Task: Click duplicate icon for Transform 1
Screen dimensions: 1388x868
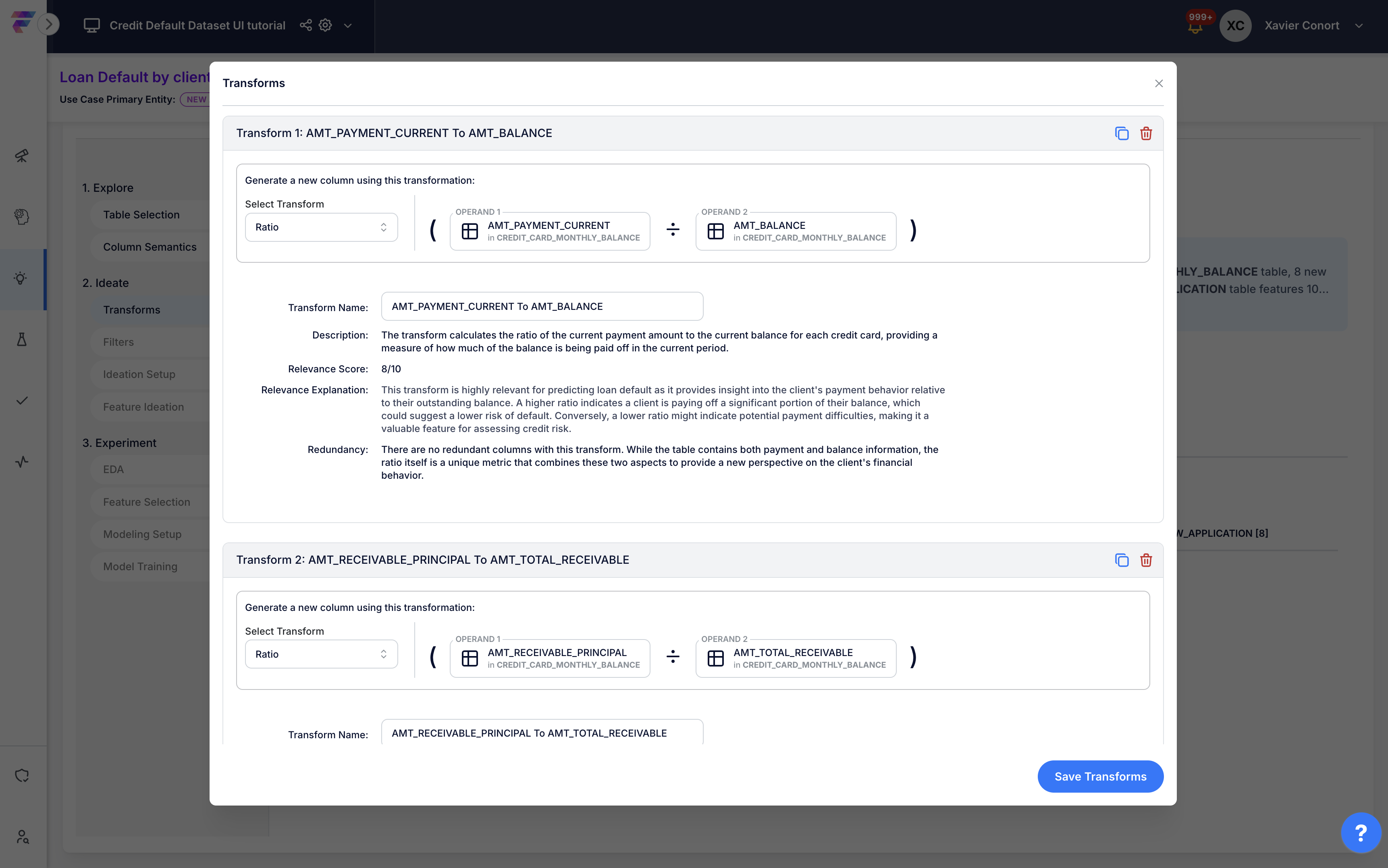Action: (x=1121, y=133)
